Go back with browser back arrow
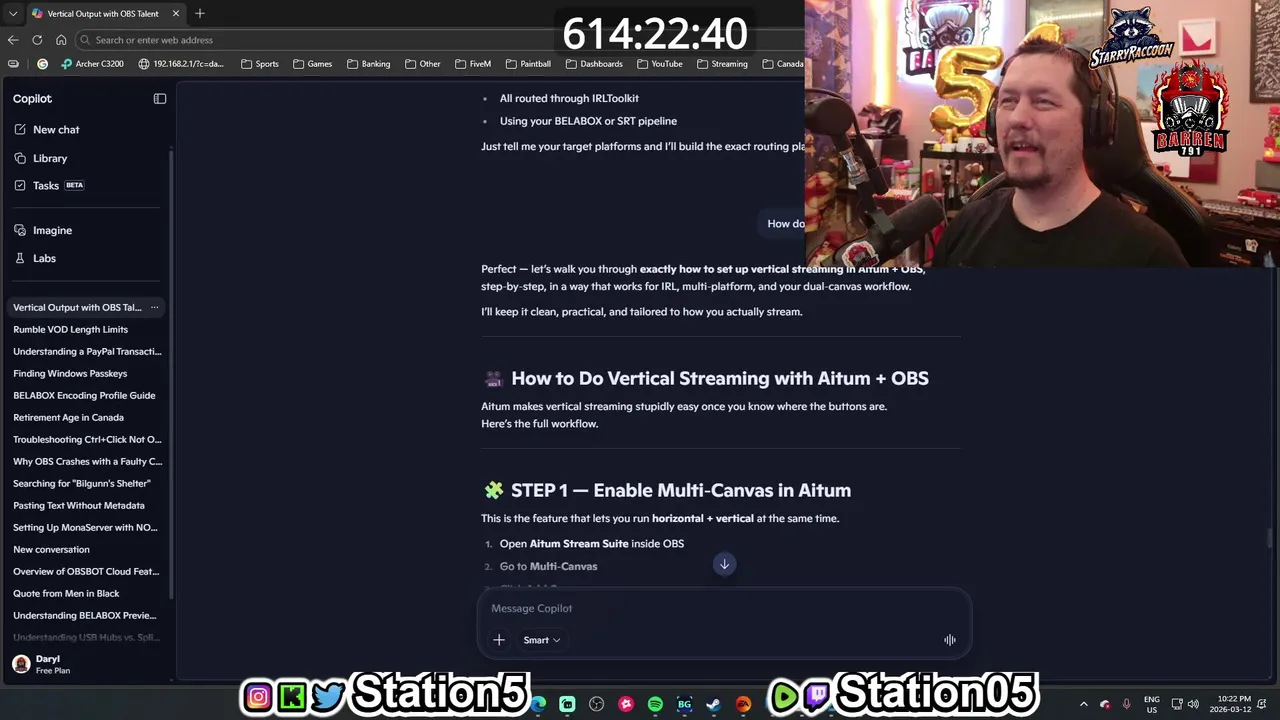The width and height of the screenshot is (1280, 720). coord(13,40)
